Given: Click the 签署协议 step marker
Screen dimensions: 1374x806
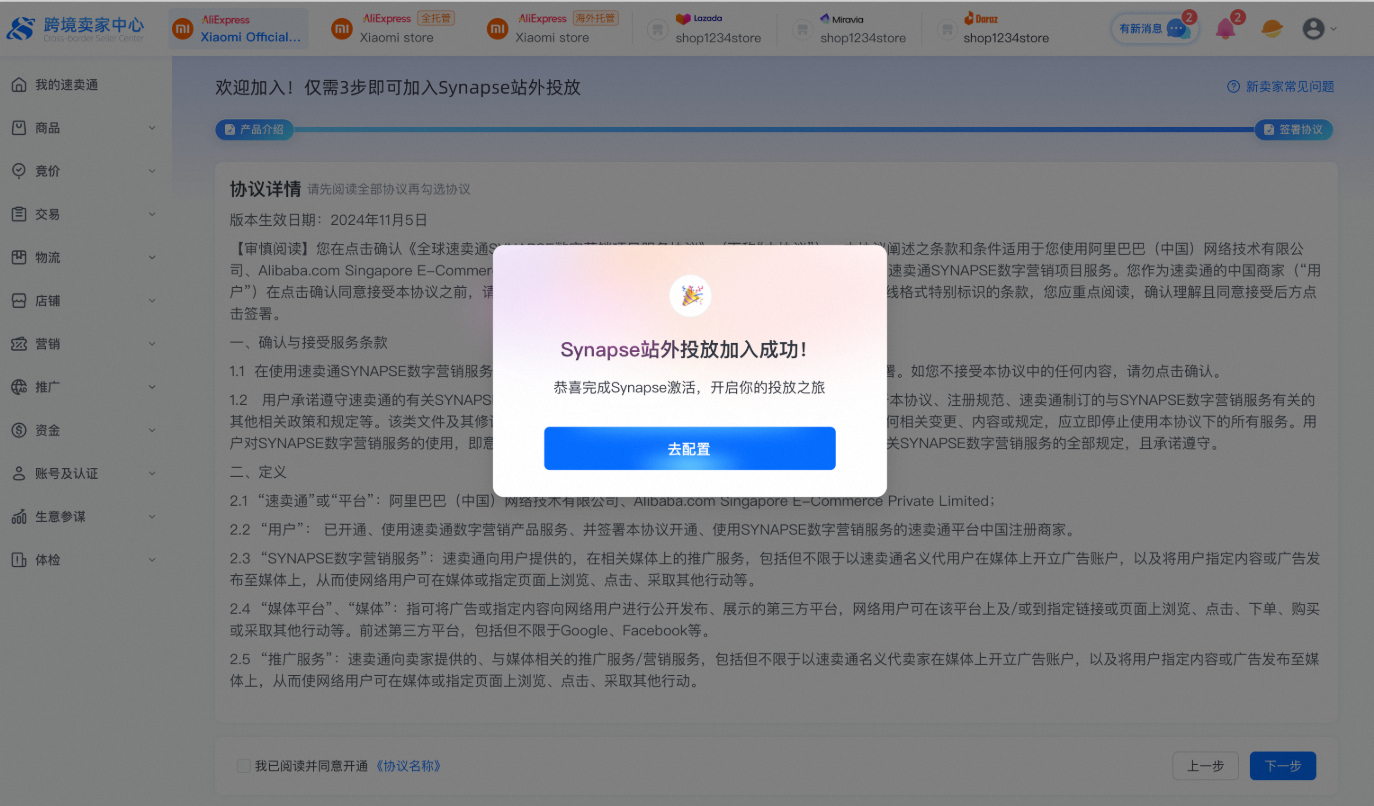Looking at the screenshot, I should tap(1293, 130).
